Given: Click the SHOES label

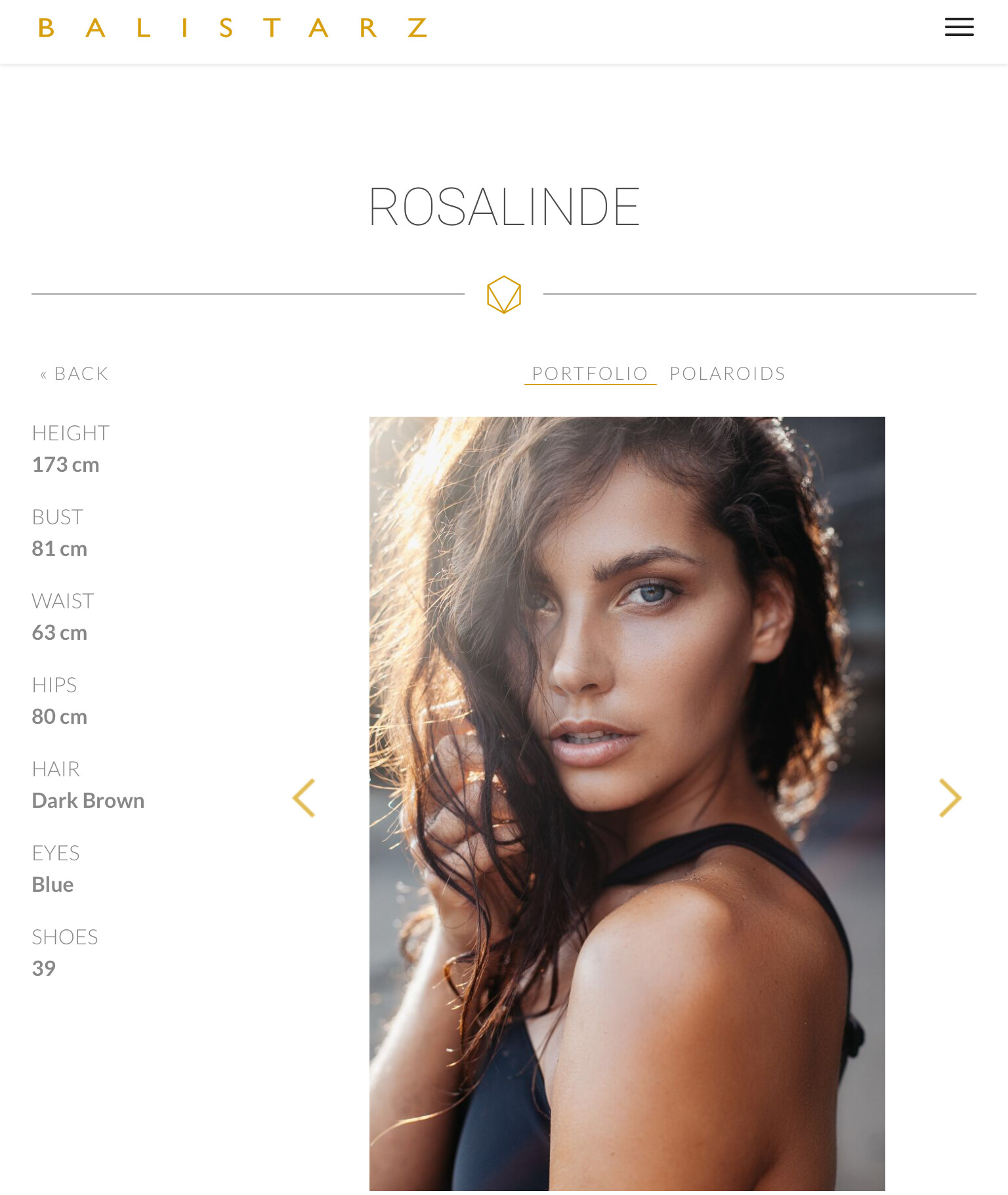Looking at the screenshot, I should [x=65, y=937].
